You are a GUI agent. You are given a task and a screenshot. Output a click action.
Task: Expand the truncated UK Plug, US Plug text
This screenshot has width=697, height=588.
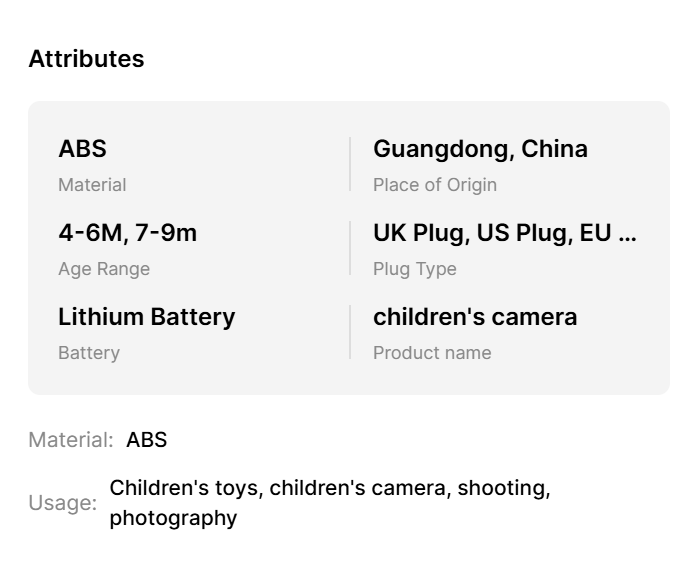(x=504, y=233)
